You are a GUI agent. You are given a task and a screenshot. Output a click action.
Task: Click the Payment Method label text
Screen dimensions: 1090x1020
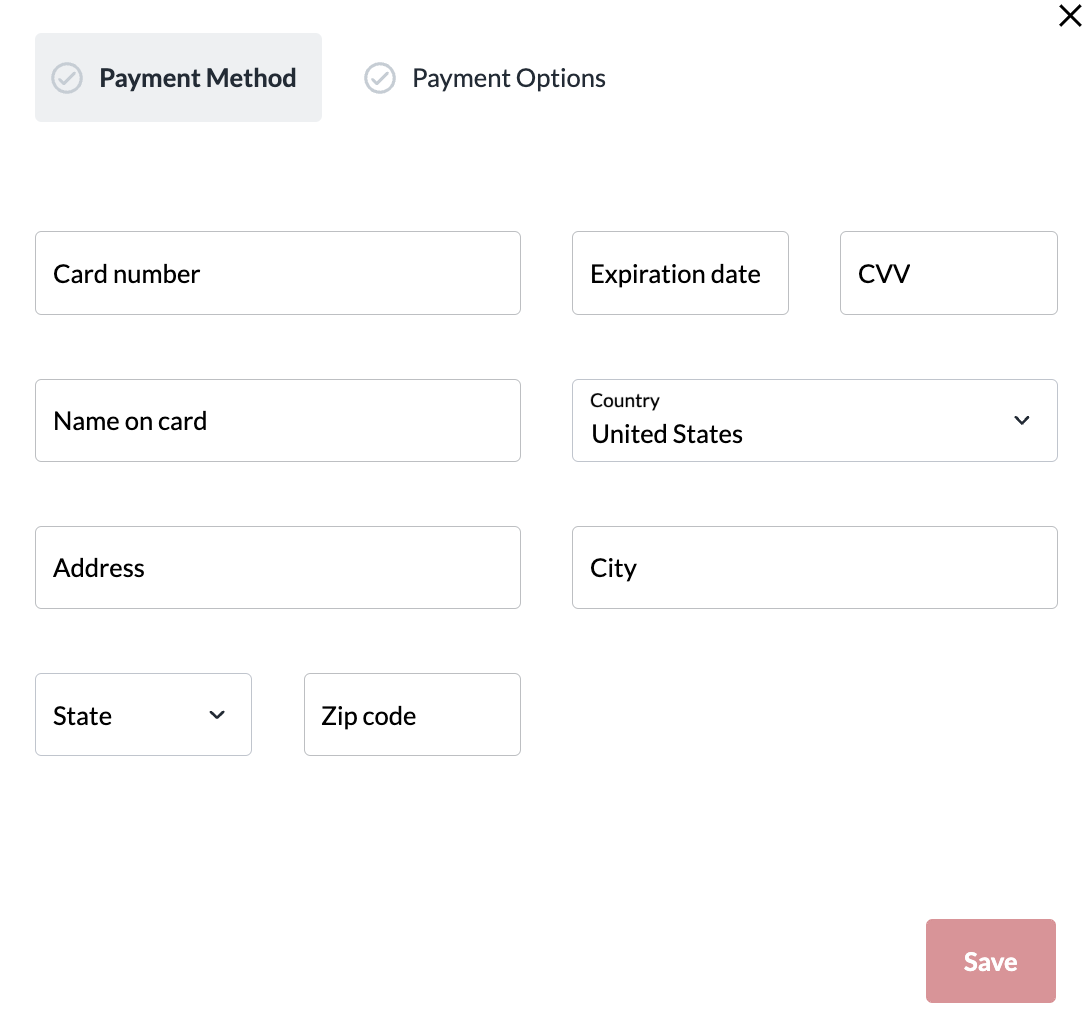pyautogui.click(x=198, y=78)
